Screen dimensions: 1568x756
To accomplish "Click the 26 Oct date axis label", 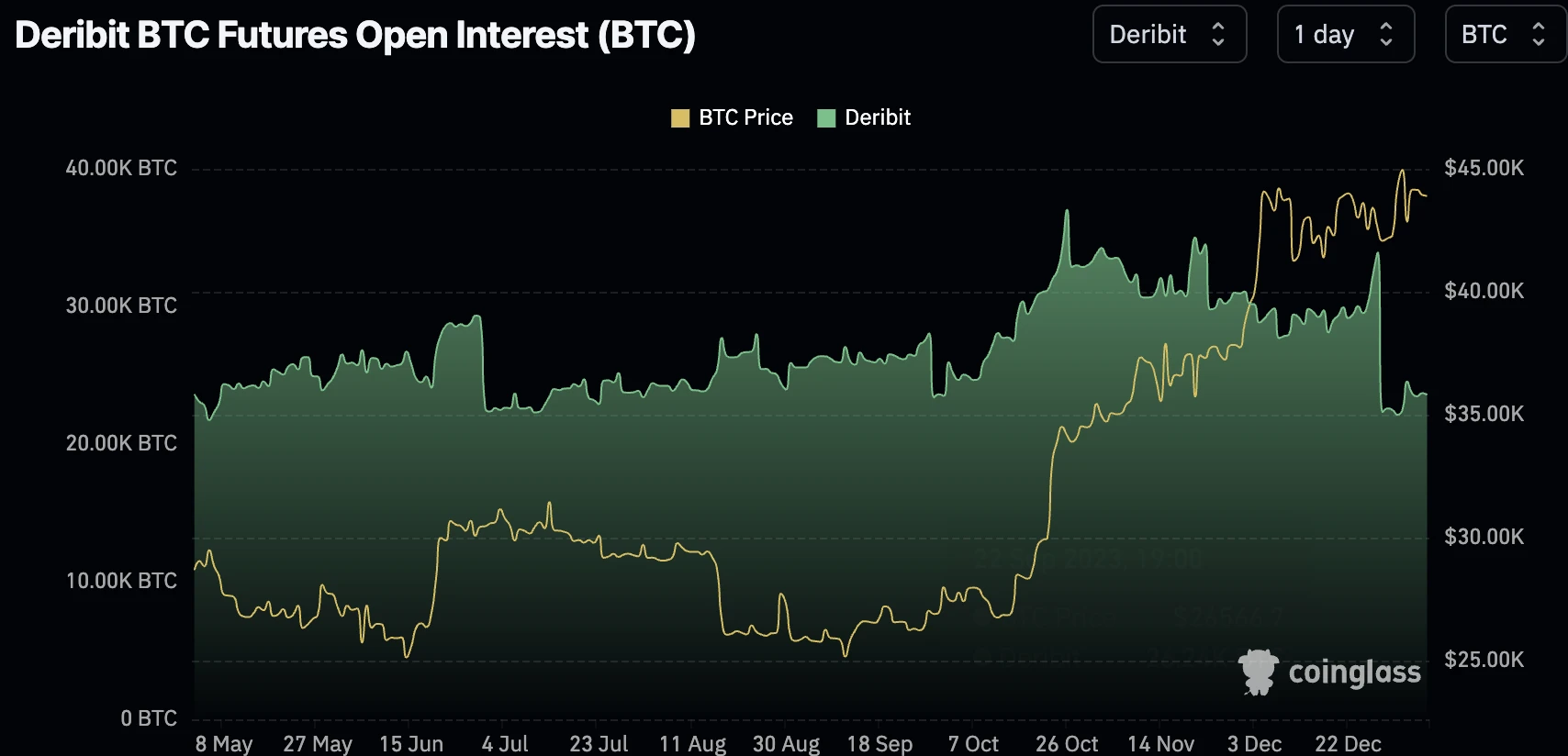I will pos(1067,743).
